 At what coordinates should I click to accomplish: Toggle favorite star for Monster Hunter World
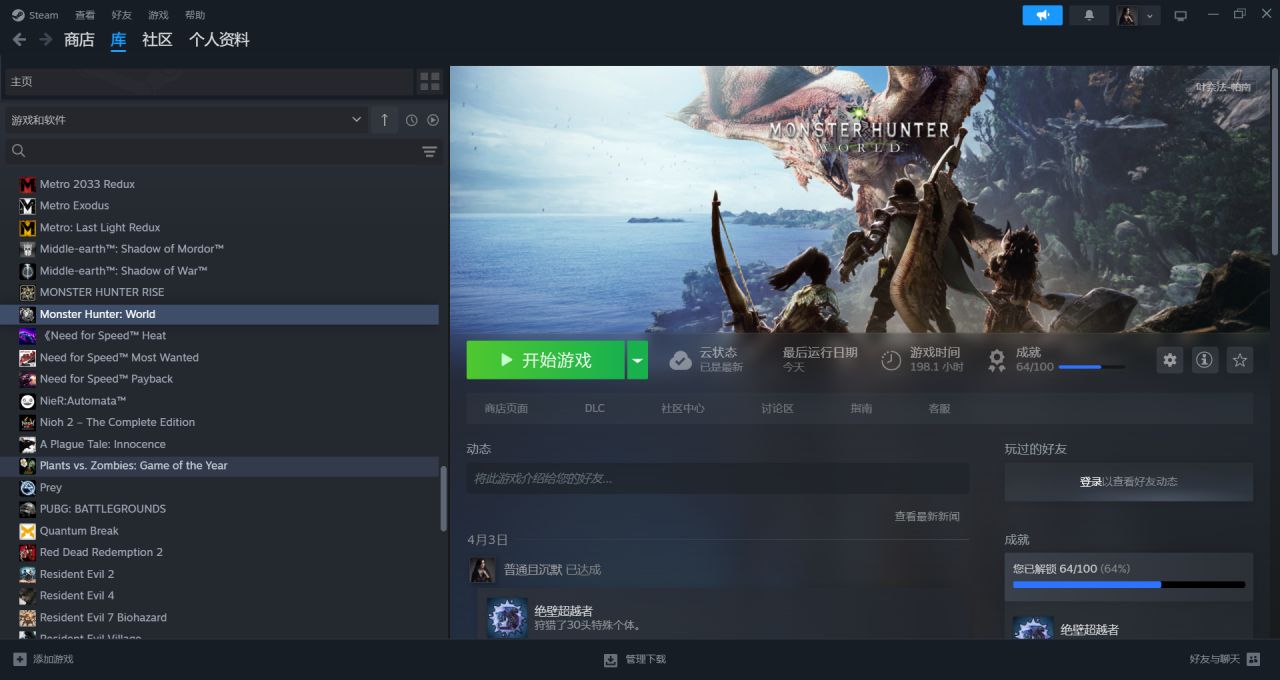point(1239,360)
